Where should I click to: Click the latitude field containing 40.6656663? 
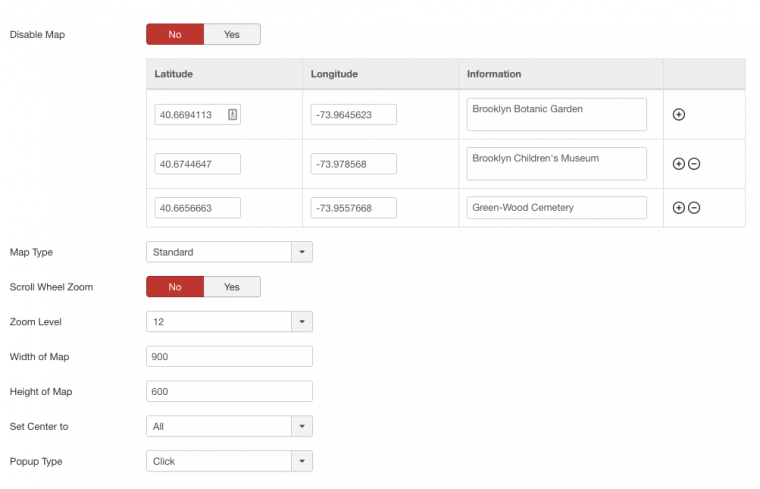tap(197, 208)
